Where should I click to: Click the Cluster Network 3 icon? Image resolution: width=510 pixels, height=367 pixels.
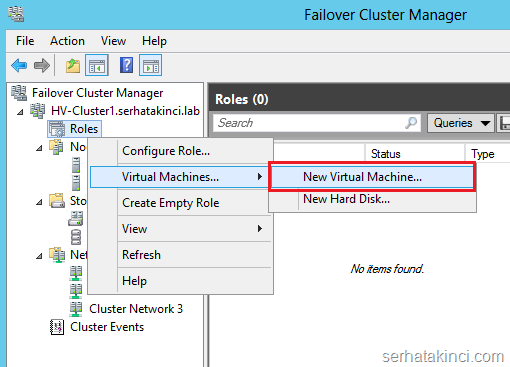76,309
